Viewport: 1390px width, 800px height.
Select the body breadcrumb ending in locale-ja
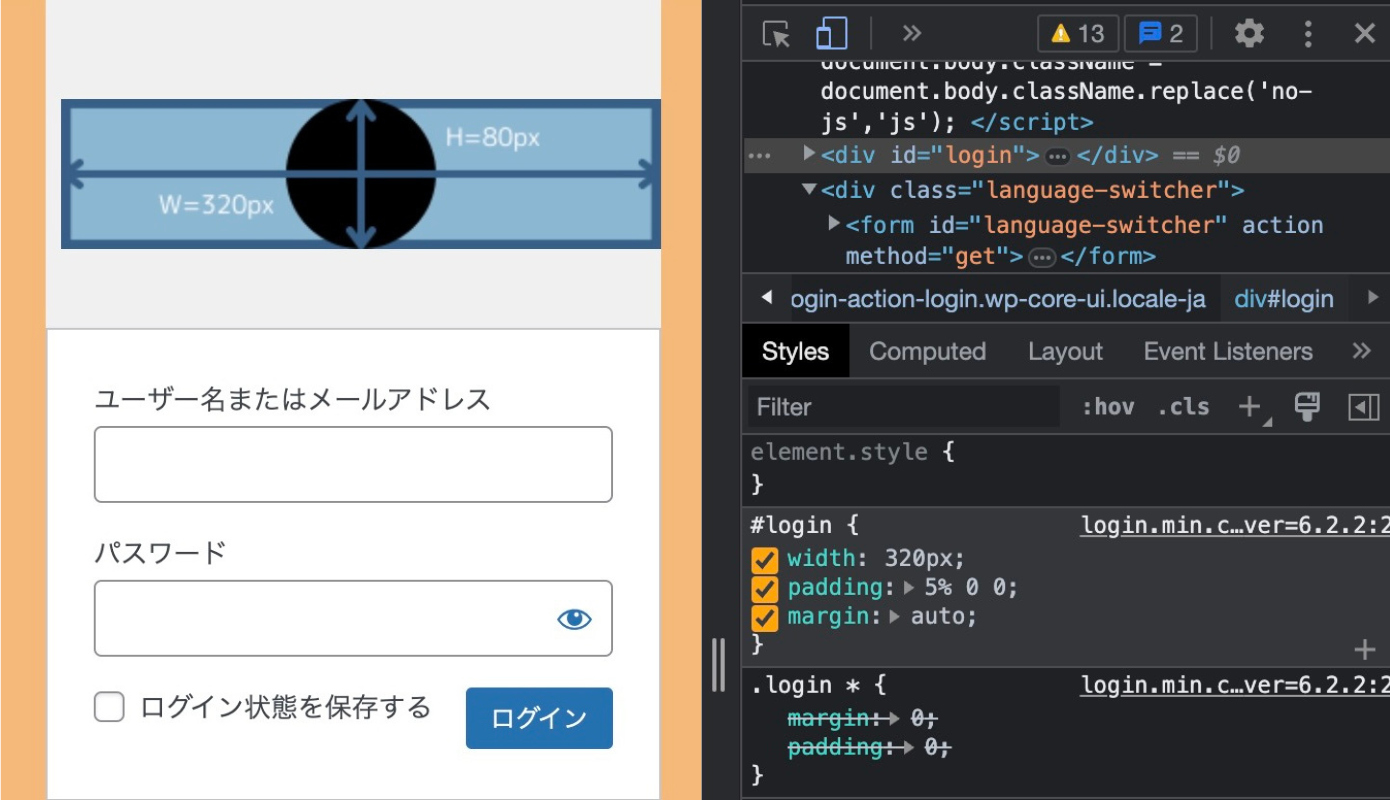(x=998, y=299)
